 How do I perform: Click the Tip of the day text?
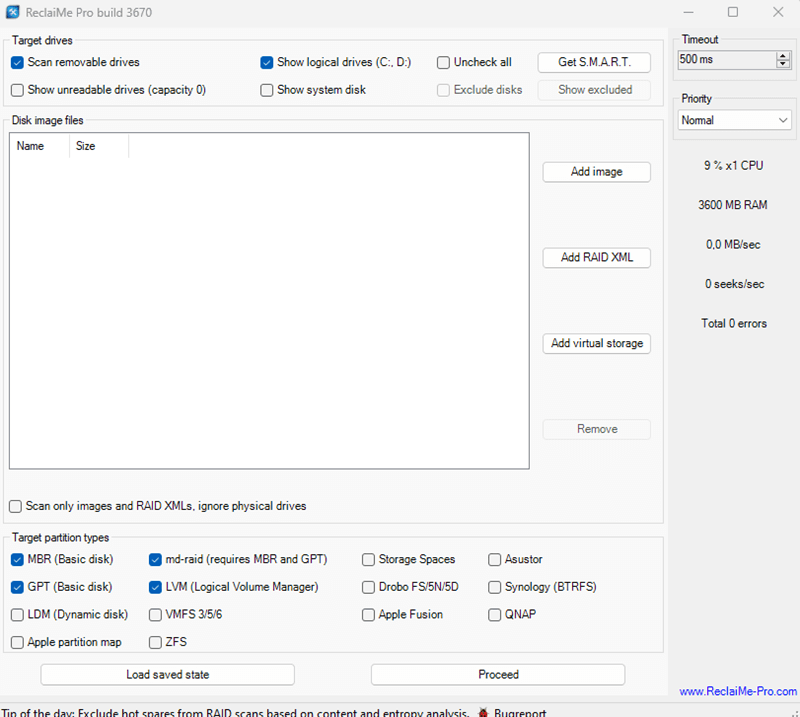(x=235, y=712)
